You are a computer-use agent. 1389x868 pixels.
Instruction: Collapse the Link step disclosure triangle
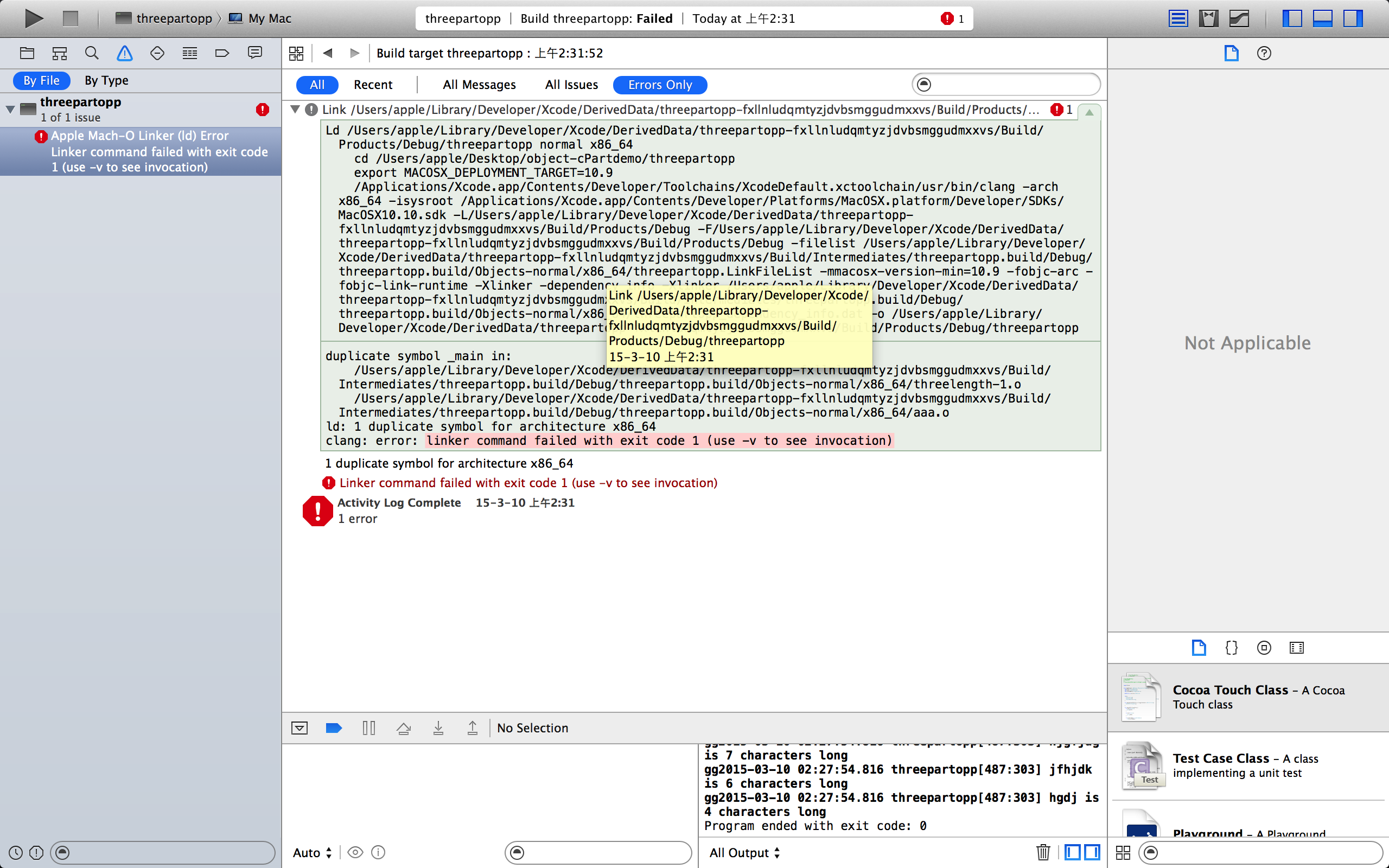click(296, 109)
